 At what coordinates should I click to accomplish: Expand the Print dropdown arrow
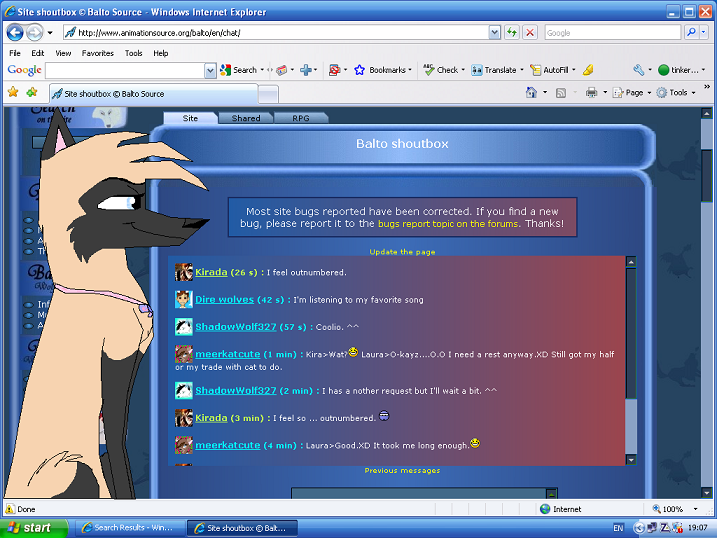[605, 92]
